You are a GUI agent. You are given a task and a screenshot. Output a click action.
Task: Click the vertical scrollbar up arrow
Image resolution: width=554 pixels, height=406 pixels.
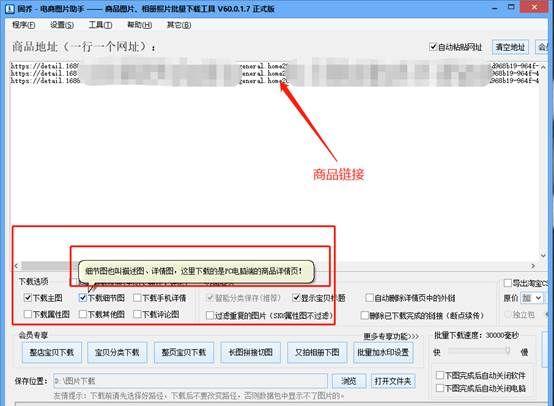543,66
